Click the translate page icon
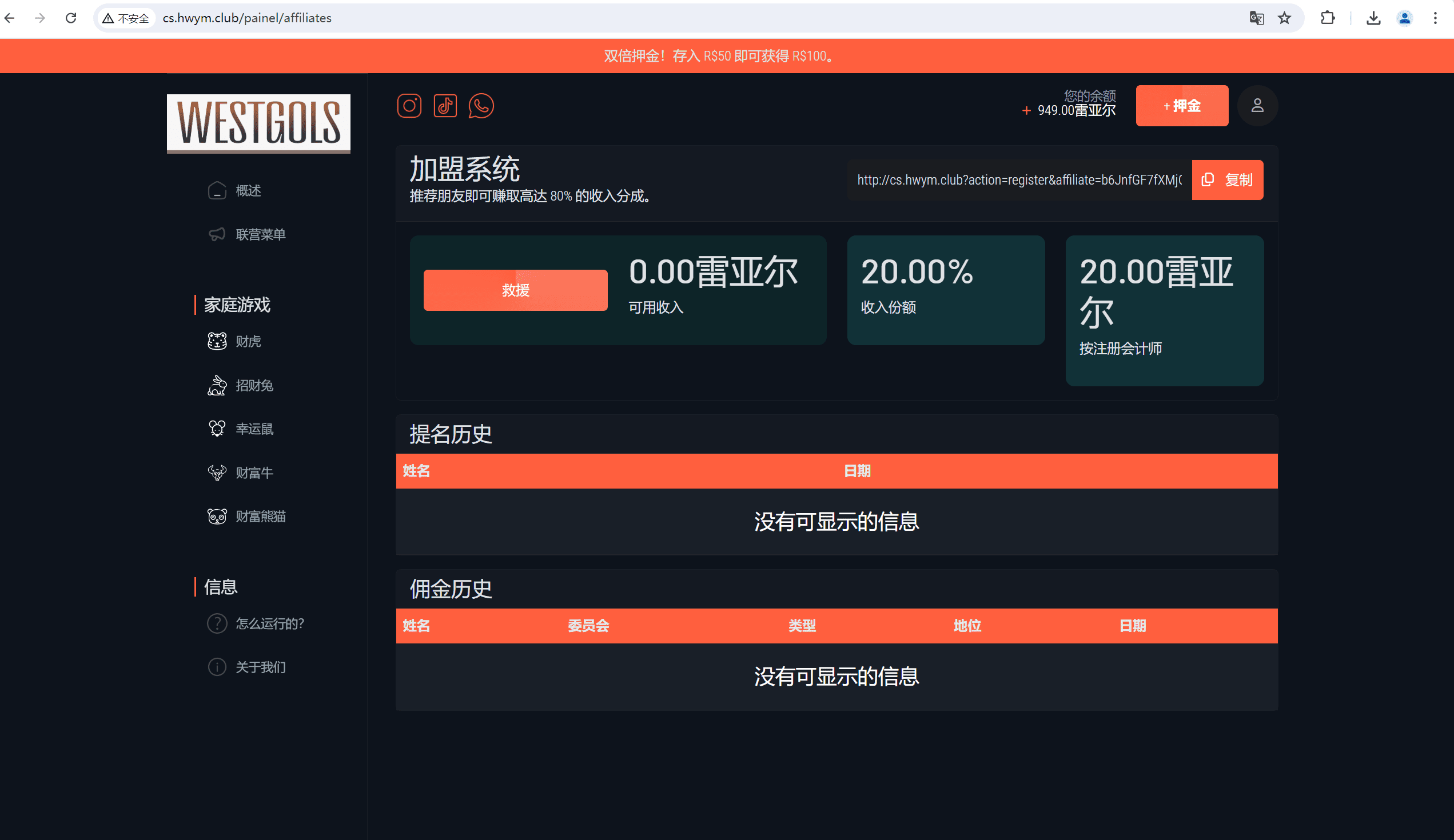 1256,18
